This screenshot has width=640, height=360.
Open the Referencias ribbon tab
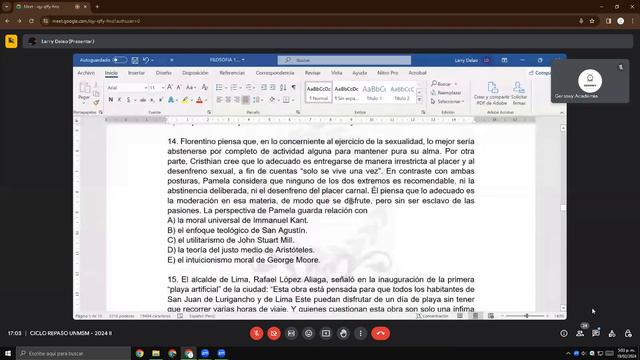(x=232, y=73)
